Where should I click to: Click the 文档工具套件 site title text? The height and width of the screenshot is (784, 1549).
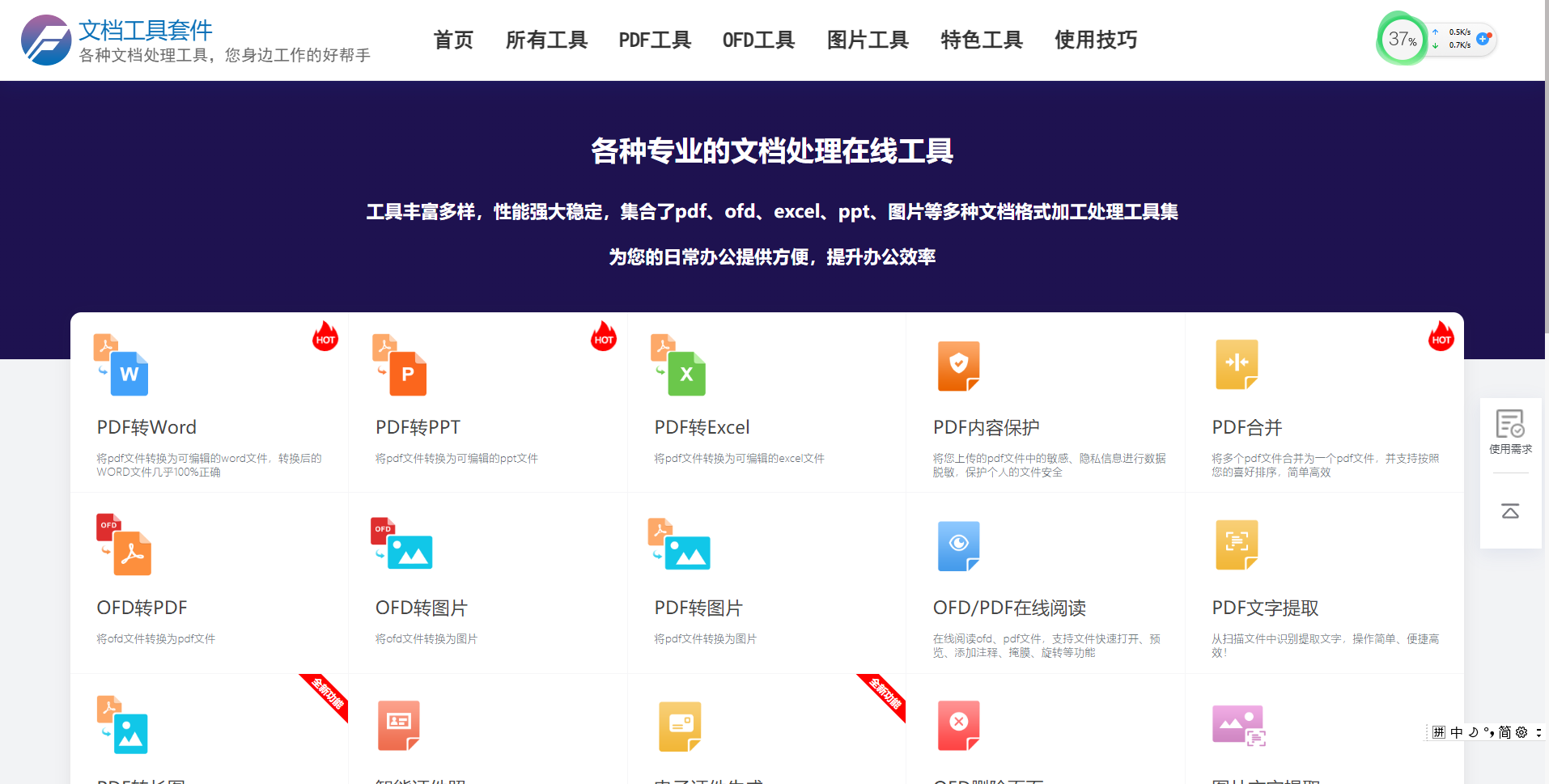(146, 30)
